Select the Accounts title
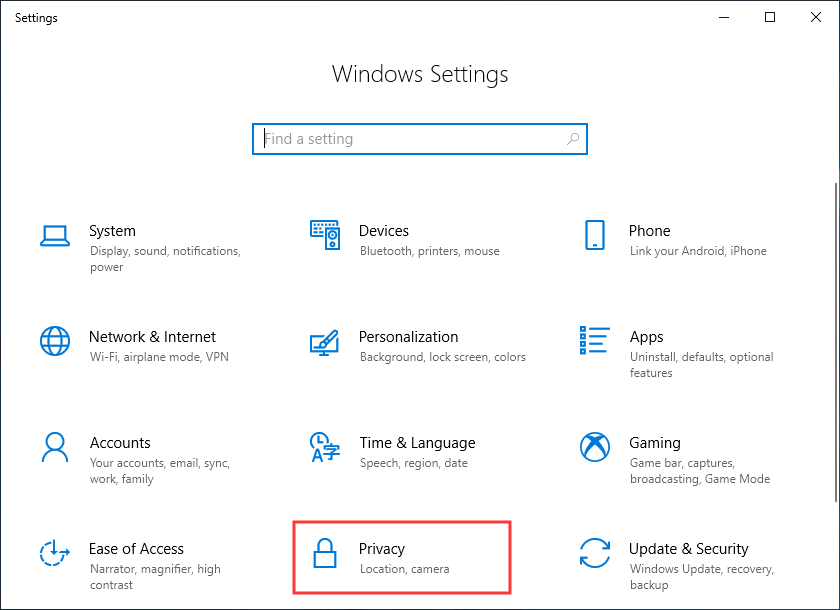 click(x=120, y=443)
